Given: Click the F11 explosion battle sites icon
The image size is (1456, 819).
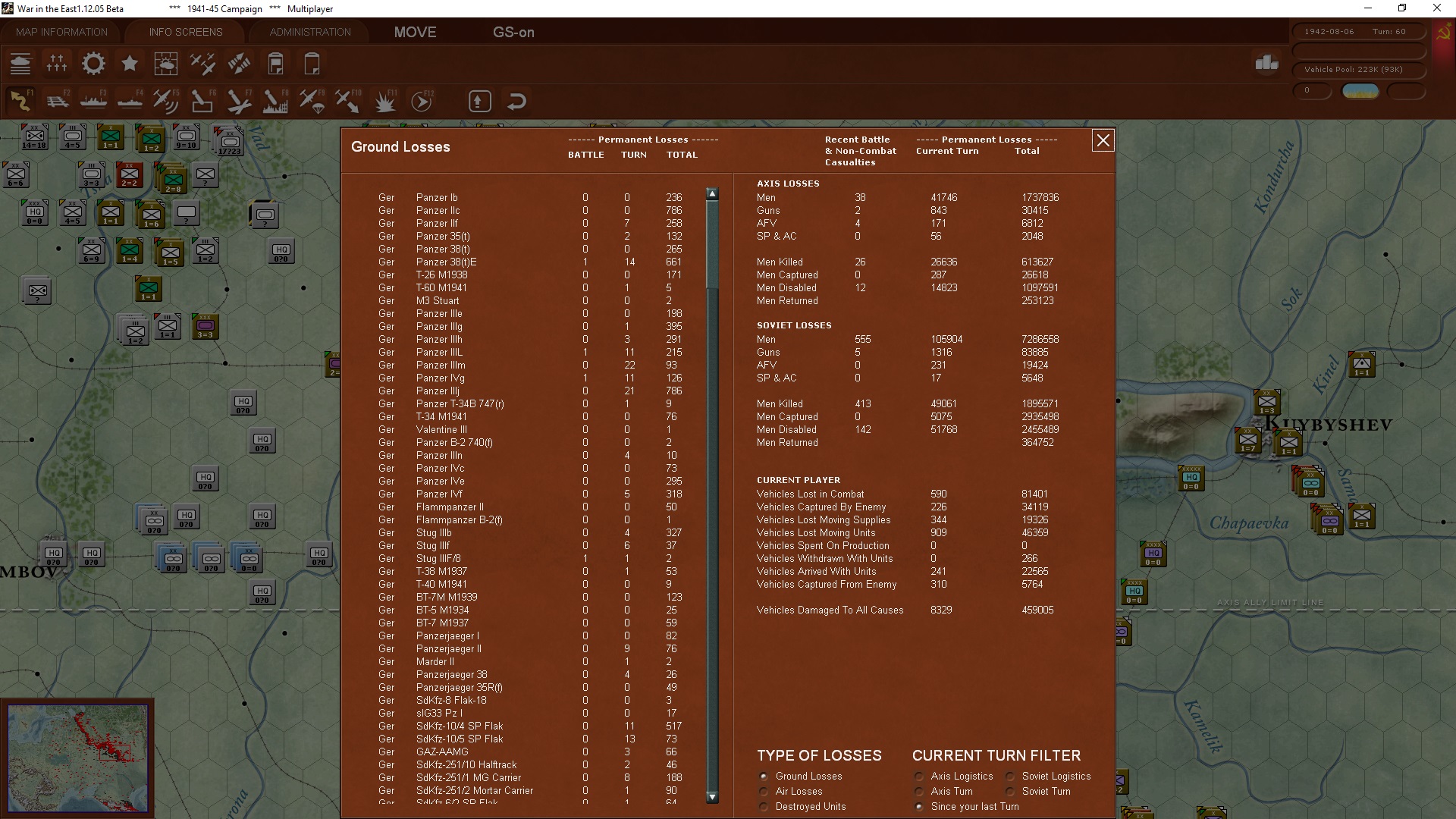Looking at the screenshot, I should click(x=384, y=101).
